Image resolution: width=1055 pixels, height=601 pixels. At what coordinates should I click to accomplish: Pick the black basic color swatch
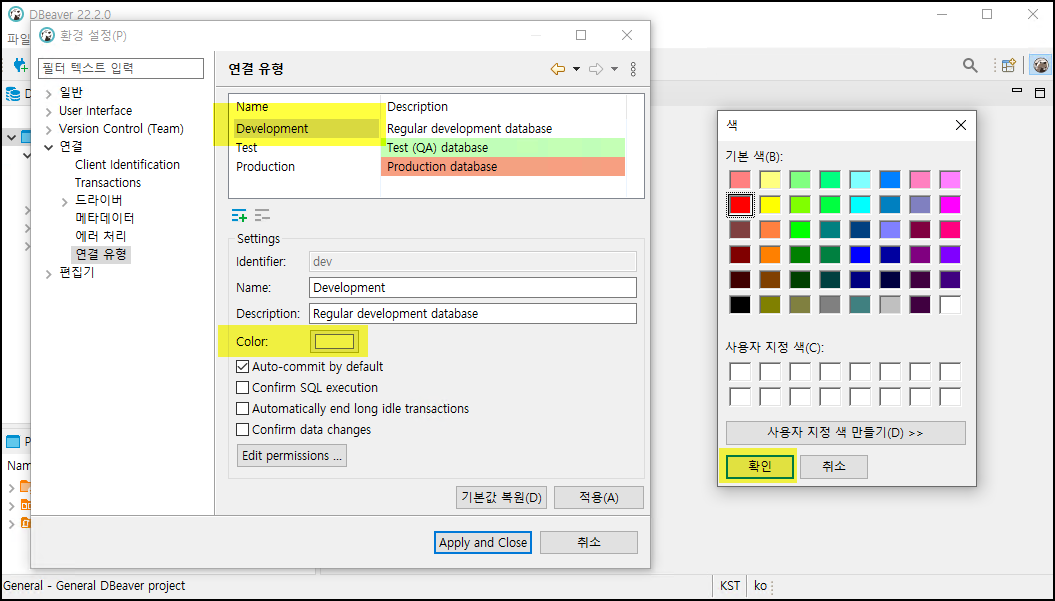pyautogui.click(x=740, y=304)
